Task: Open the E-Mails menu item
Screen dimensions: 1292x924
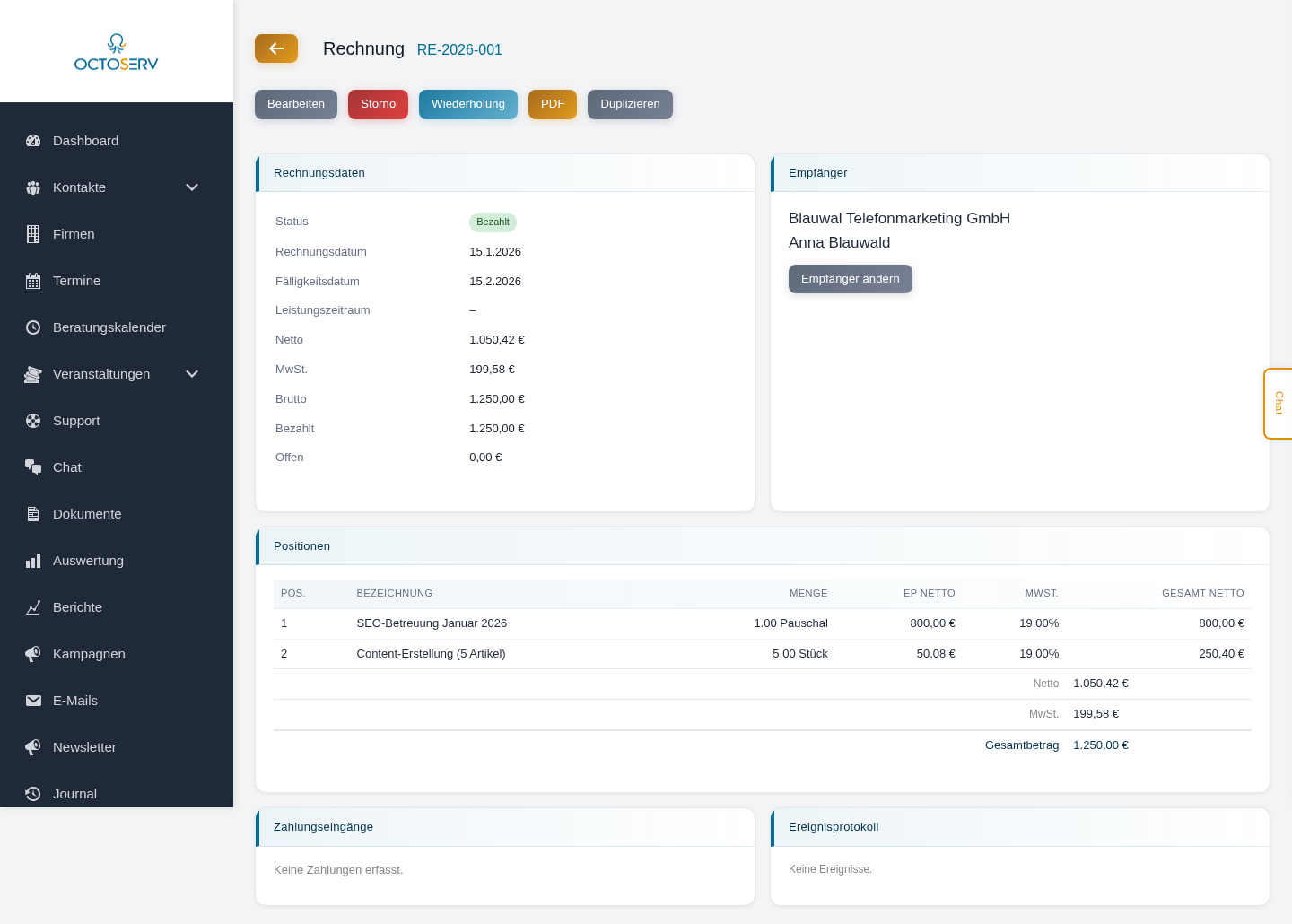Action: point(117,701)
